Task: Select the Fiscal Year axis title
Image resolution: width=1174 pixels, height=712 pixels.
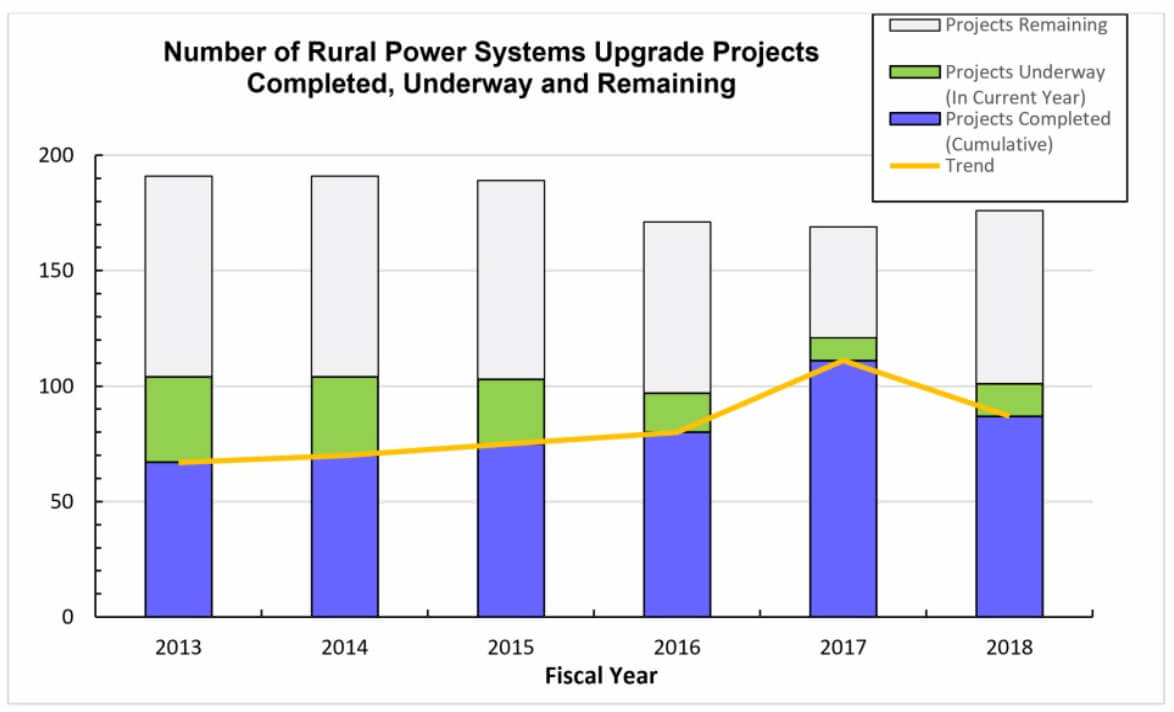Action: [601, 676]
